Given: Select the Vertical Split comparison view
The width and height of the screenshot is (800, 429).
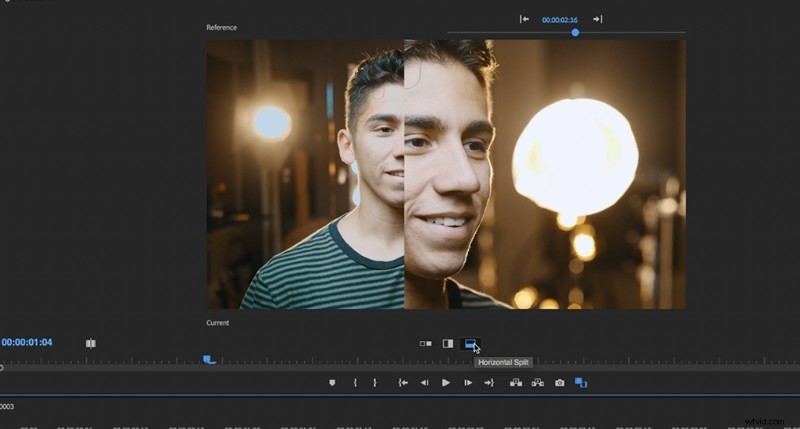Looking at the screenshot, I should coord(448,344).
